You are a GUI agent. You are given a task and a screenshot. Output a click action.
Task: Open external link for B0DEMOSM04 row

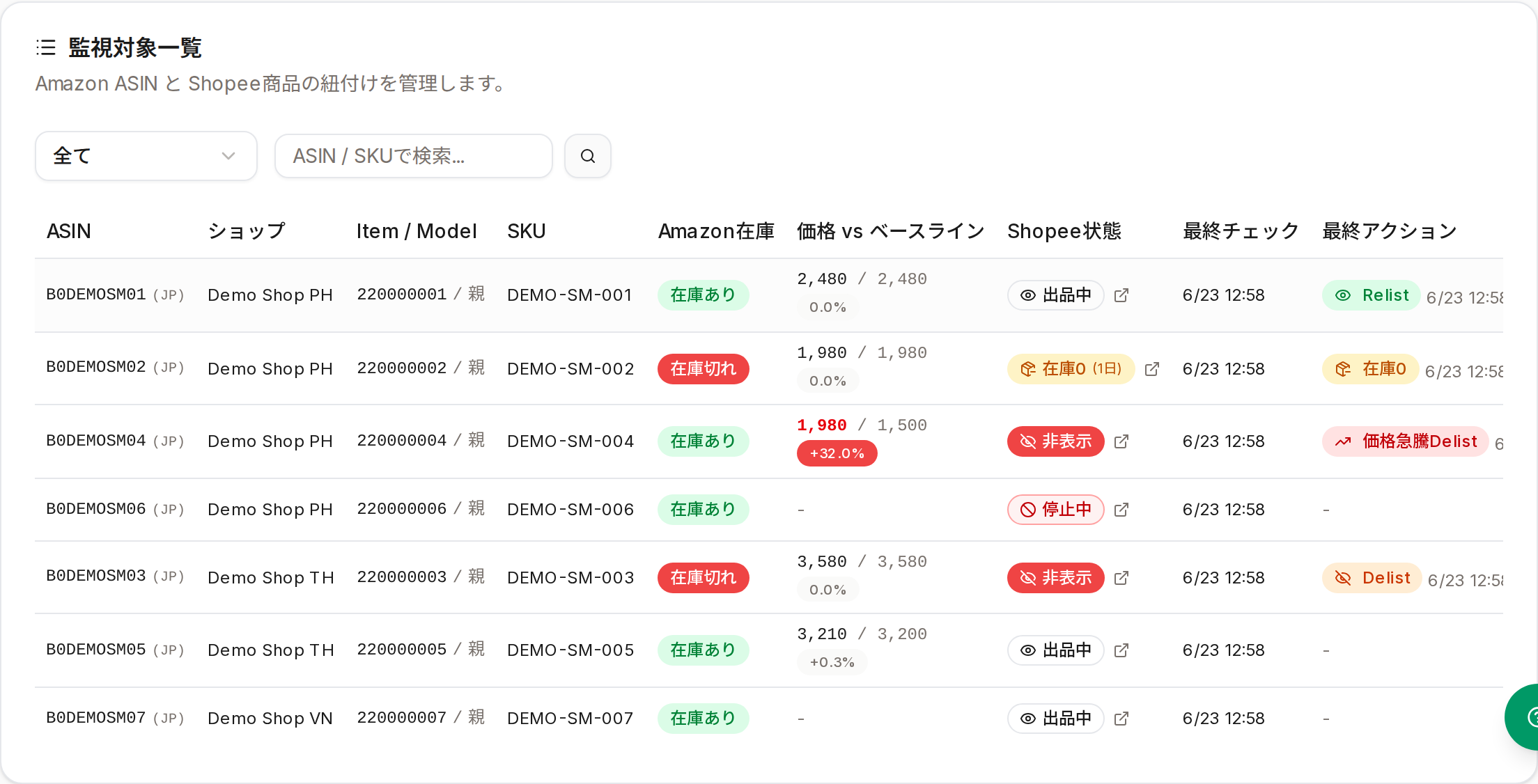(x=1121, y=441)
